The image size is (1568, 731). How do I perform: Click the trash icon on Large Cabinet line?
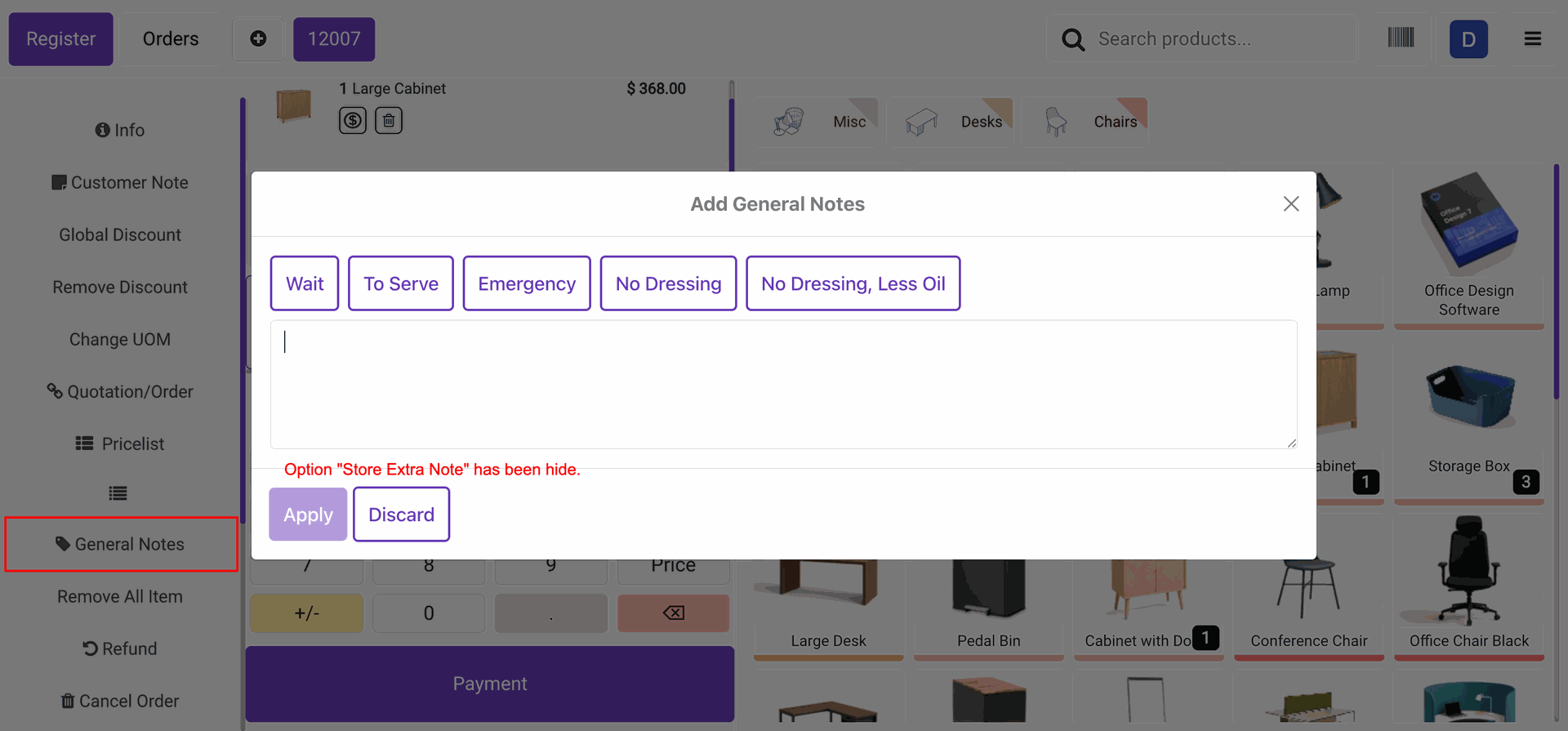pos(389,121)
